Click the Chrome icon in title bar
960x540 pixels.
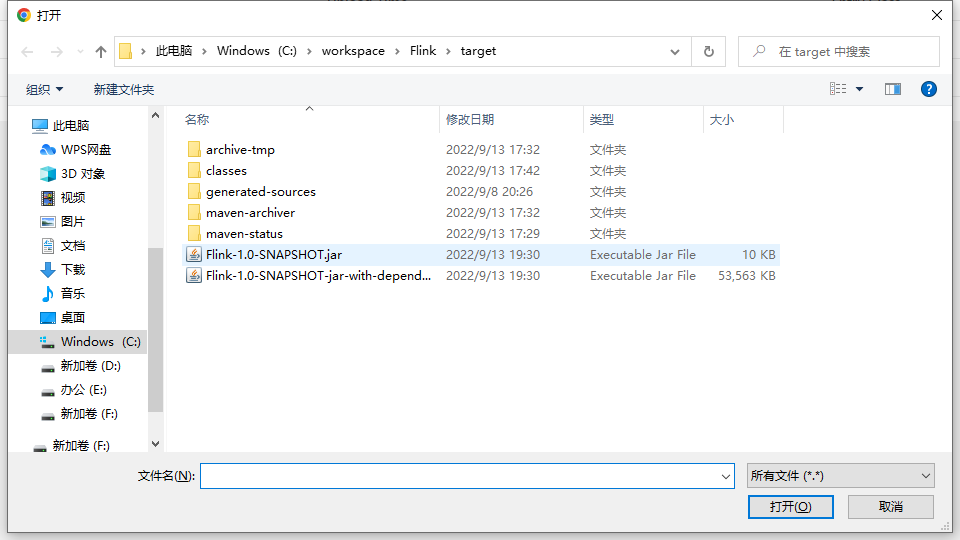[24, 15]
